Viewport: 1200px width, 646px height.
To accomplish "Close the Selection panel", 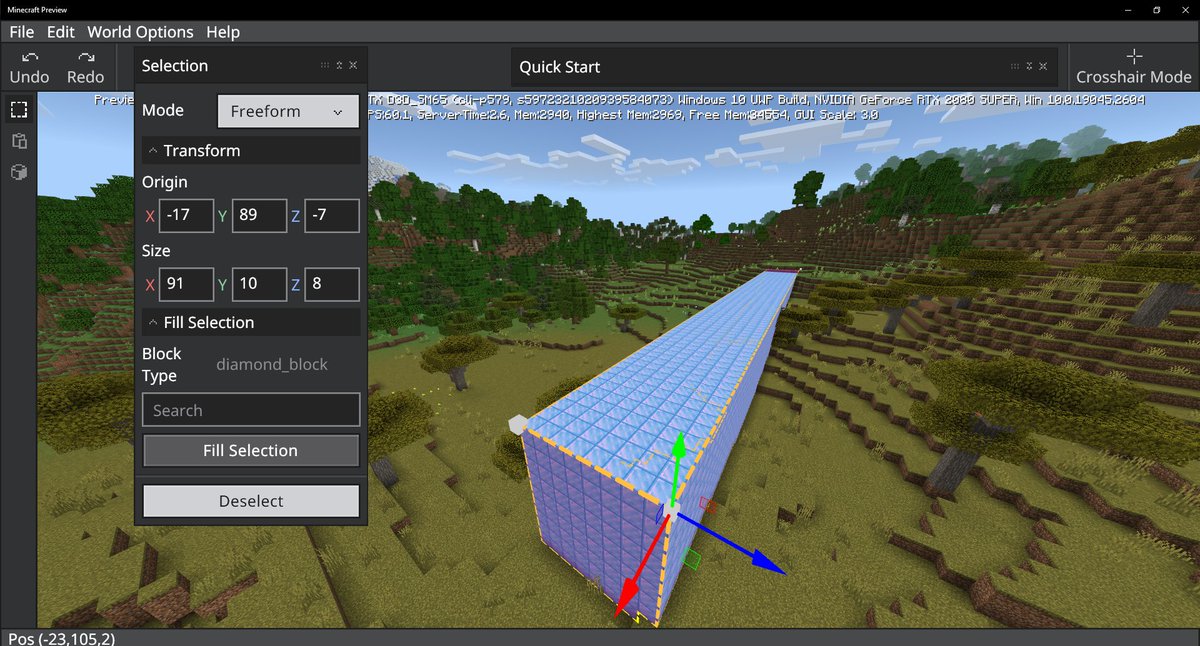I will (x=353, y=65).
